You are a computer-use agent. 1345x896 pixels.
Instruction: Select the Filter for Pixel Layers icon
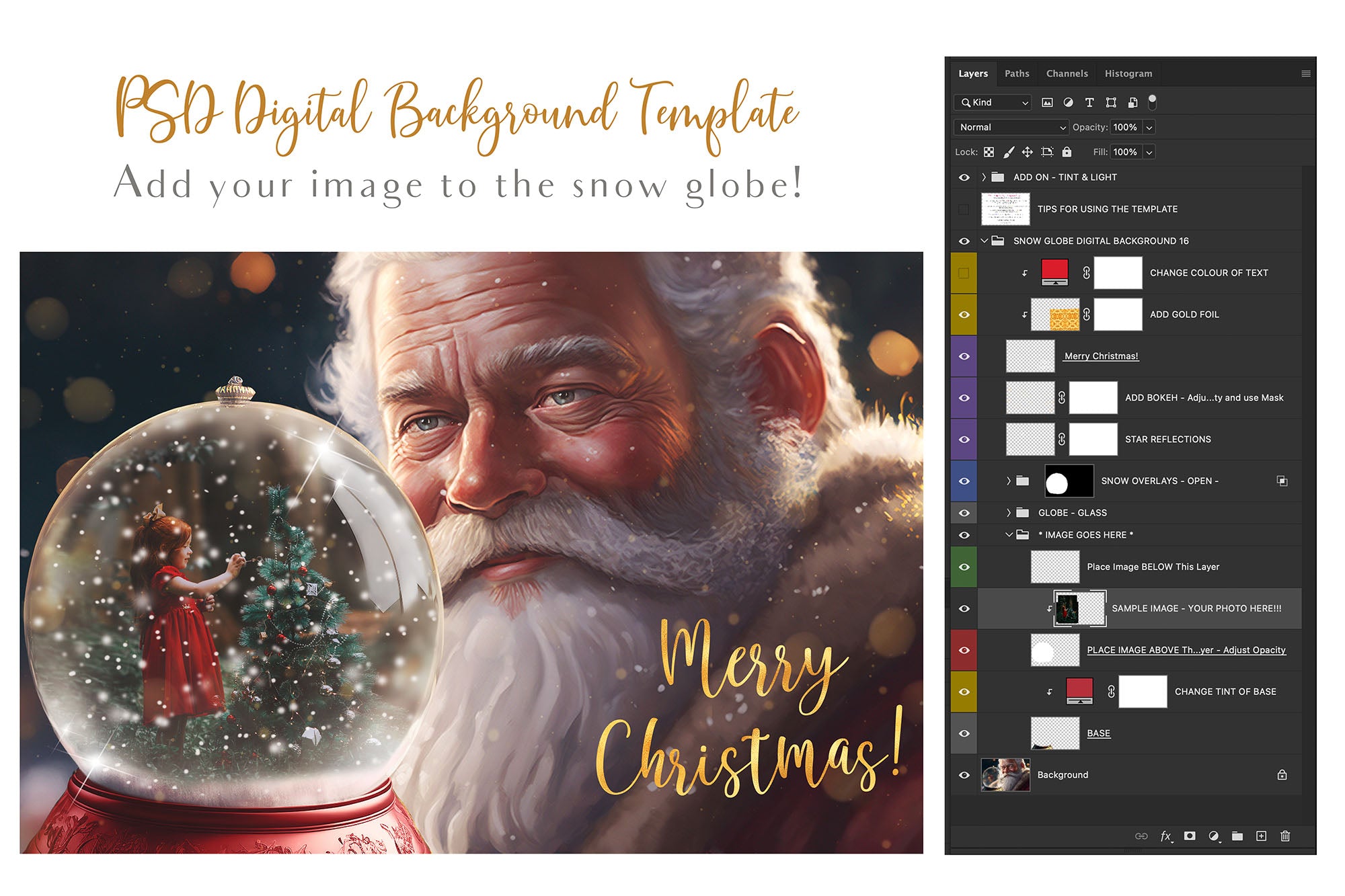(1047, 103)
